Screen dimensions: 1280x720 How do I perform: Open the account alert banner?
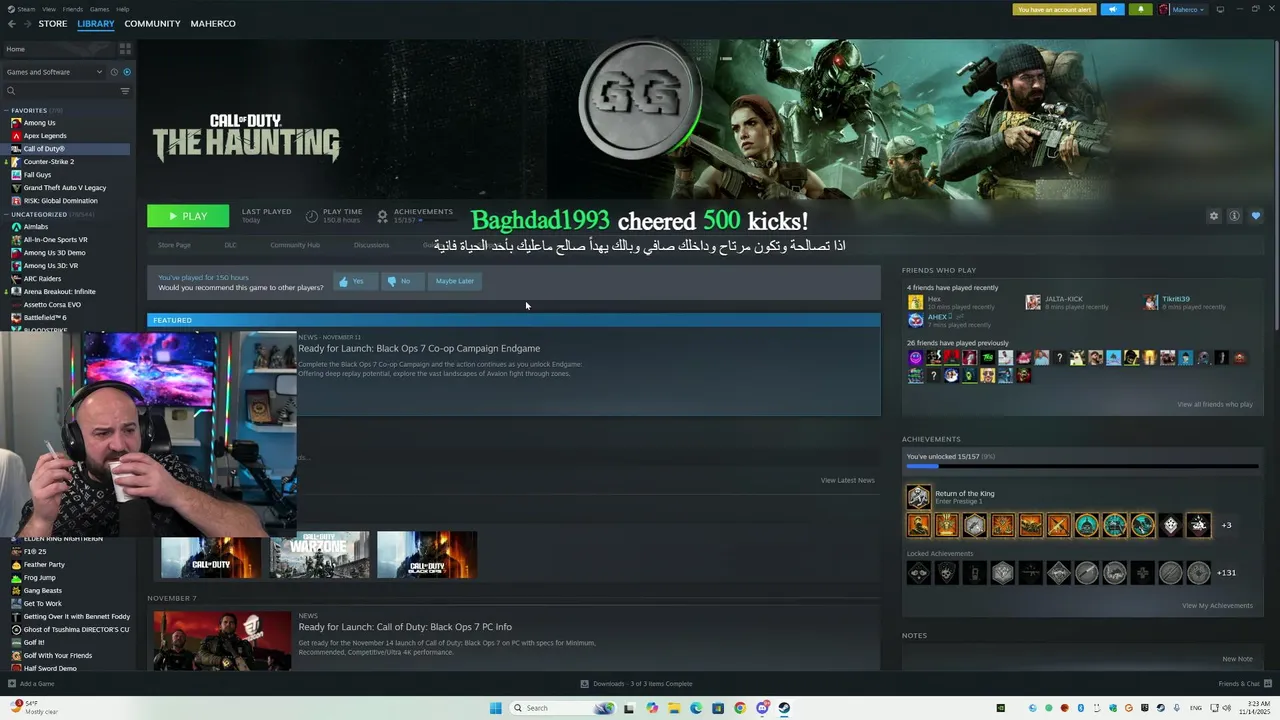point(1054,9)
